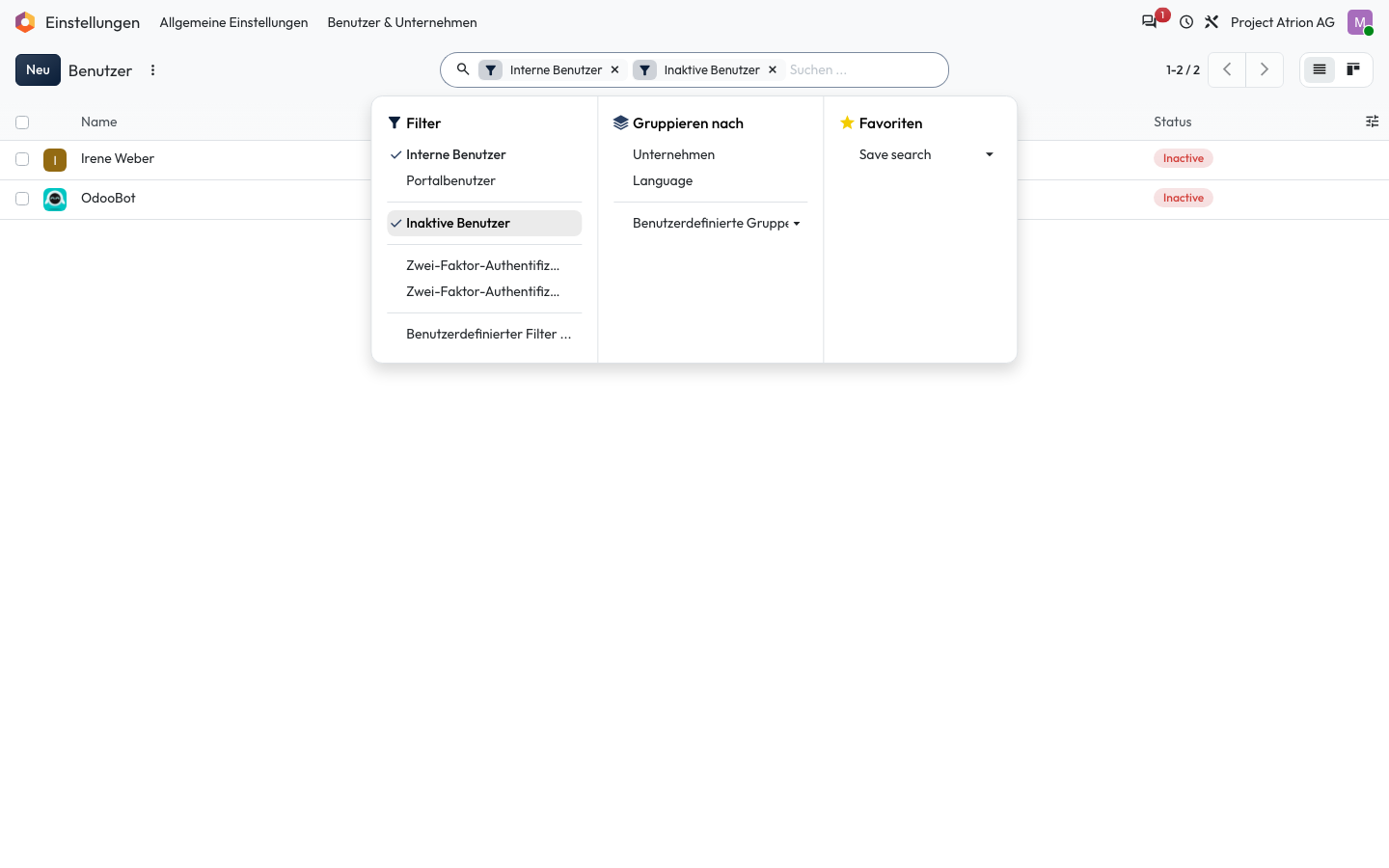Check the OdooBot row checkbox
Image resolution: width=1389 pixels, height=868 pixels.
pos(22,199)
